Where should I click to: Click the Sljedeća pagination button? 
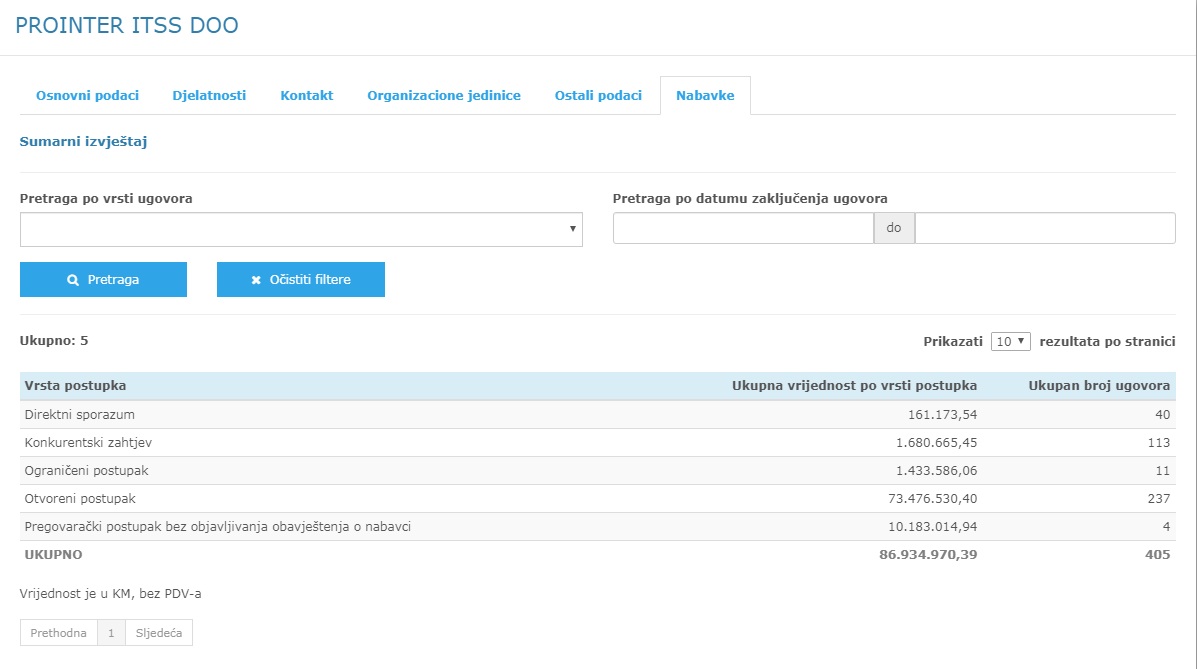tap(159, 632)
